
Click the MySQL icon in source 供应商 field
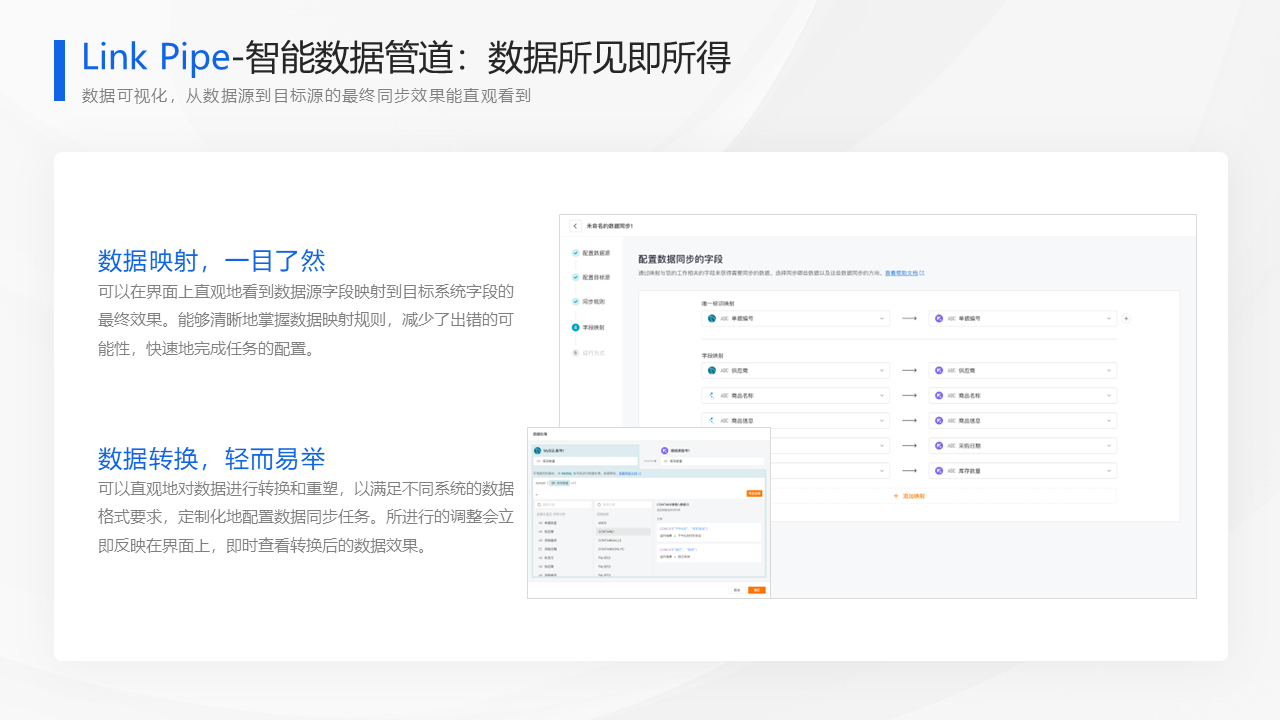click(712, 370)
